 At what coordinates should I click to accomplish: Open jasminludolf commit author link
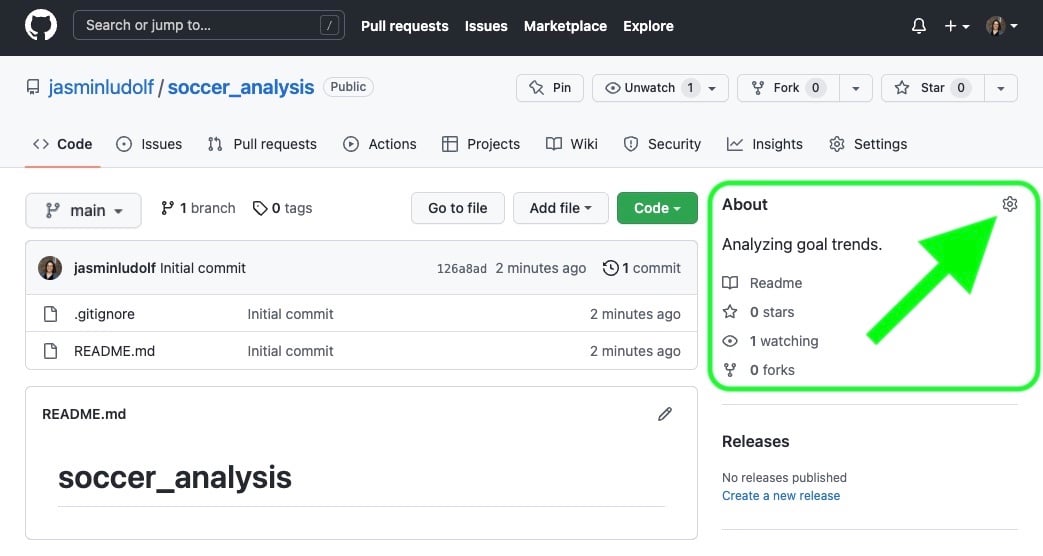coord(114,268)
